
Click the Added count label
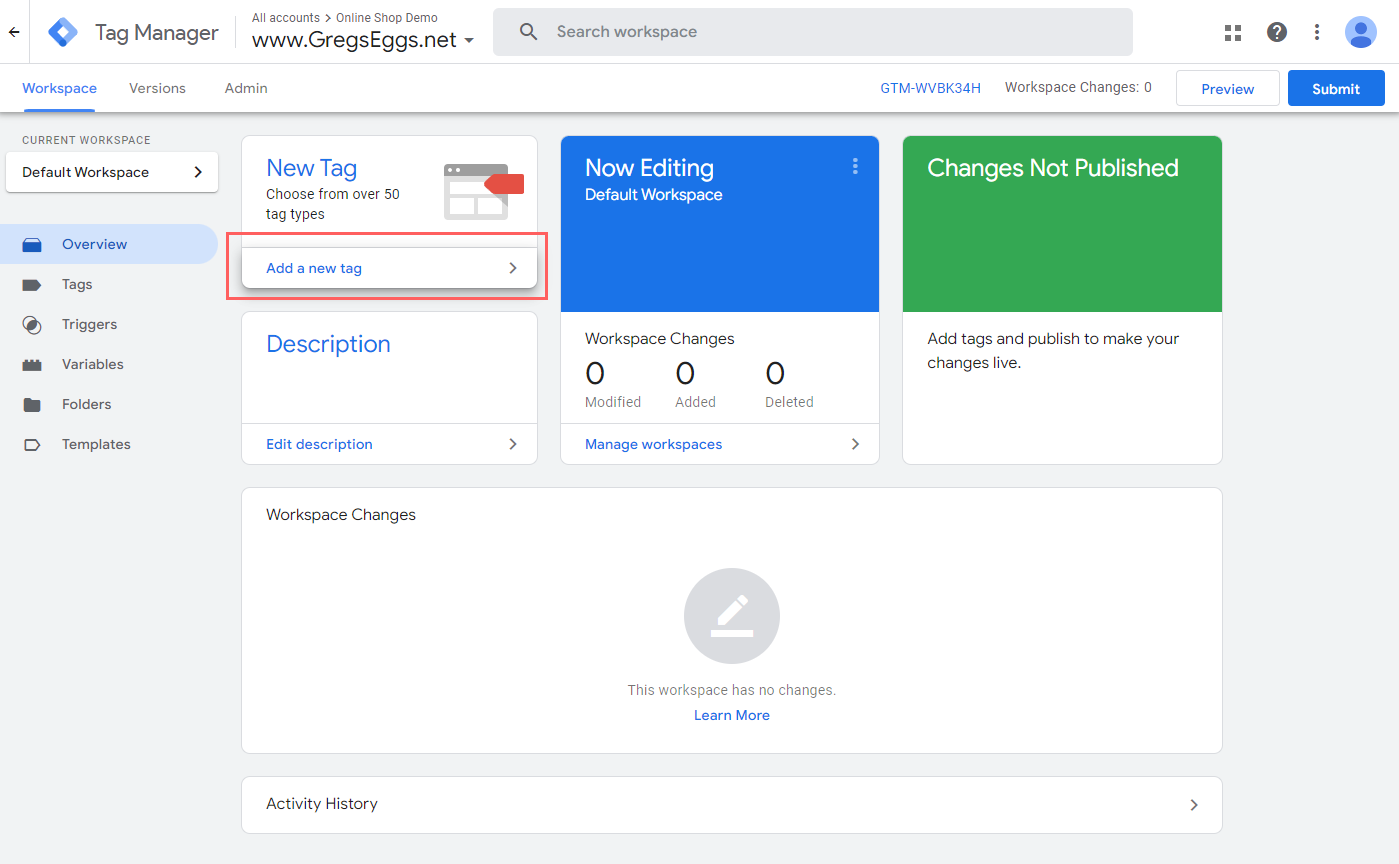tap(695, 402)
